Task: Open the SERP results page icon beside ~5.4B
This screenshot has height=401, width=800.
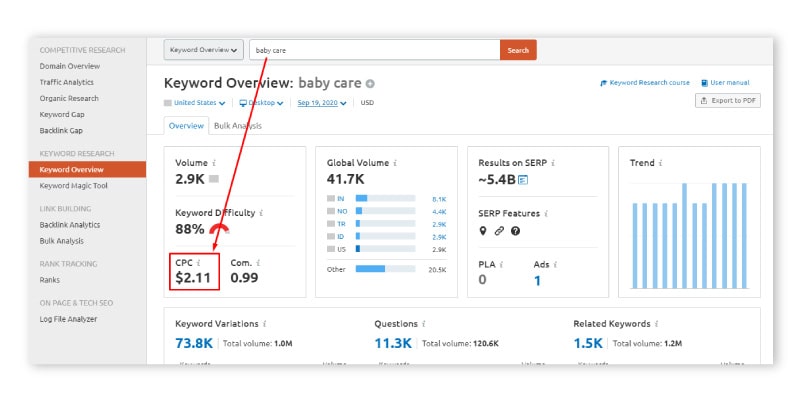Action: [523, 180]
